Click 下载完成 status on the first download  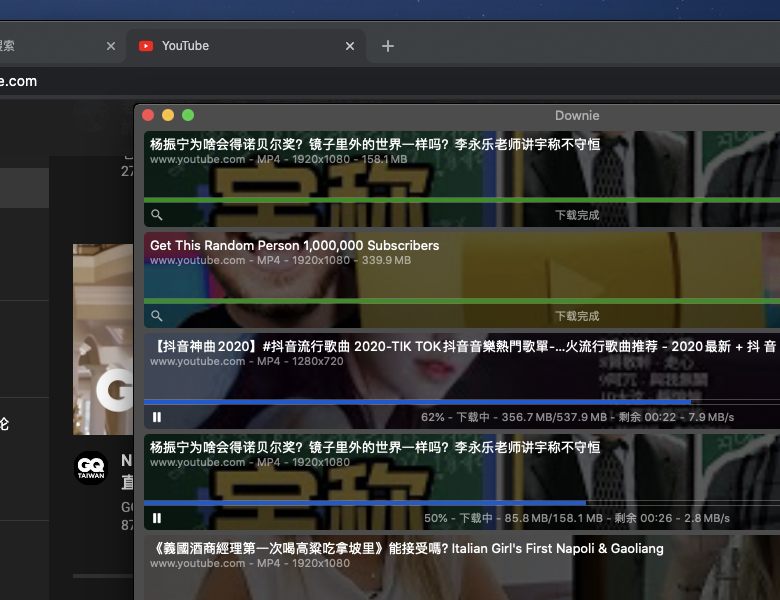coord(577,215)
